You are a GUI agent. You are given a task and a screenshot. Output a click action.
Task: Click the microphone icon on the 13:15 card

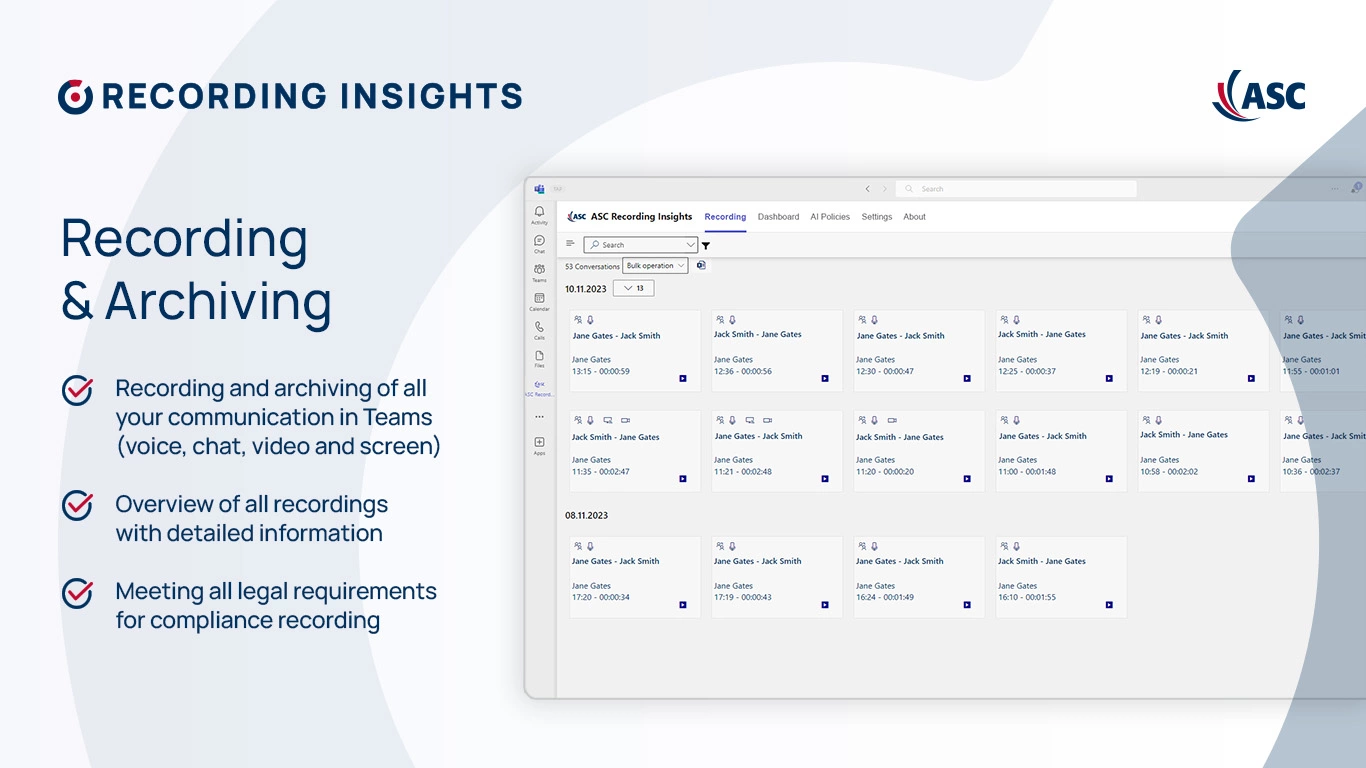[x=590, y=320]
